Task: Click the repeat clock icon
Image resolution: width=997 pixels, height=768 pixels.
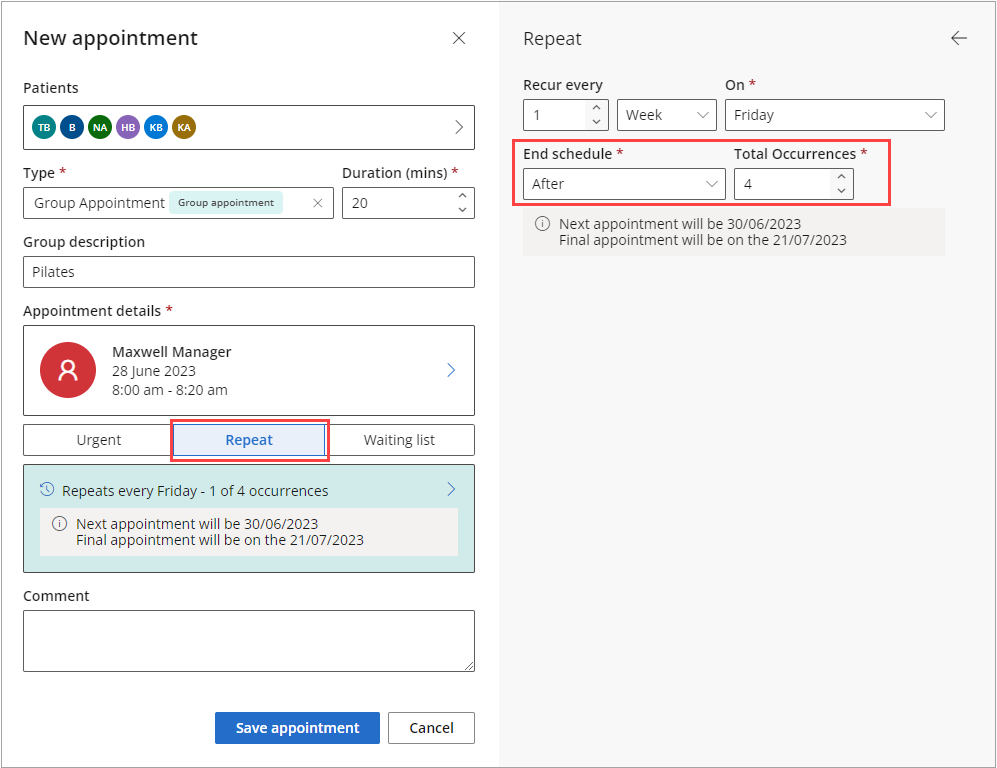Action: [x=47, y=490]
